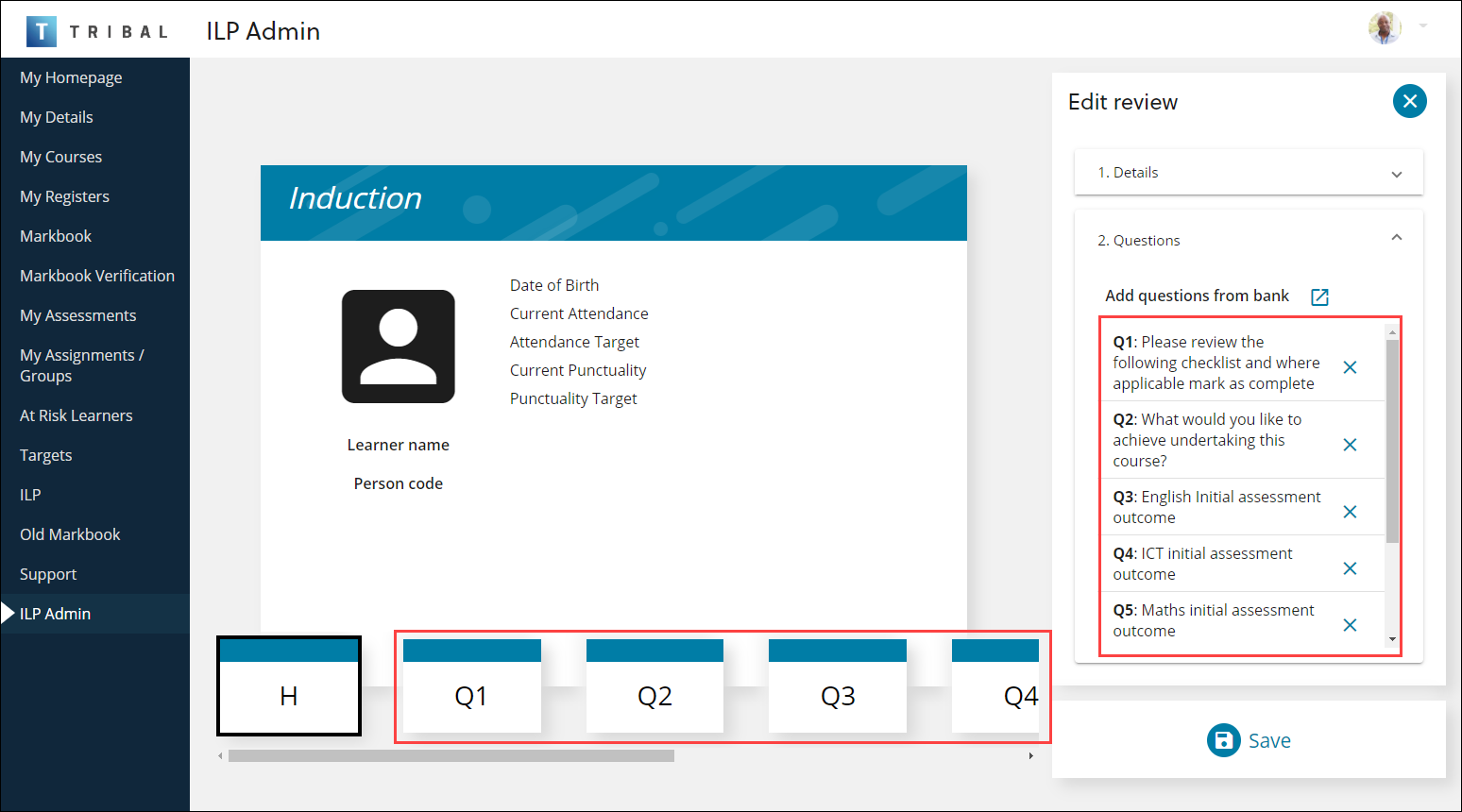Remove Q1 checklist question
Viewport: 1462px width, 812px height.
point(1350,367)
